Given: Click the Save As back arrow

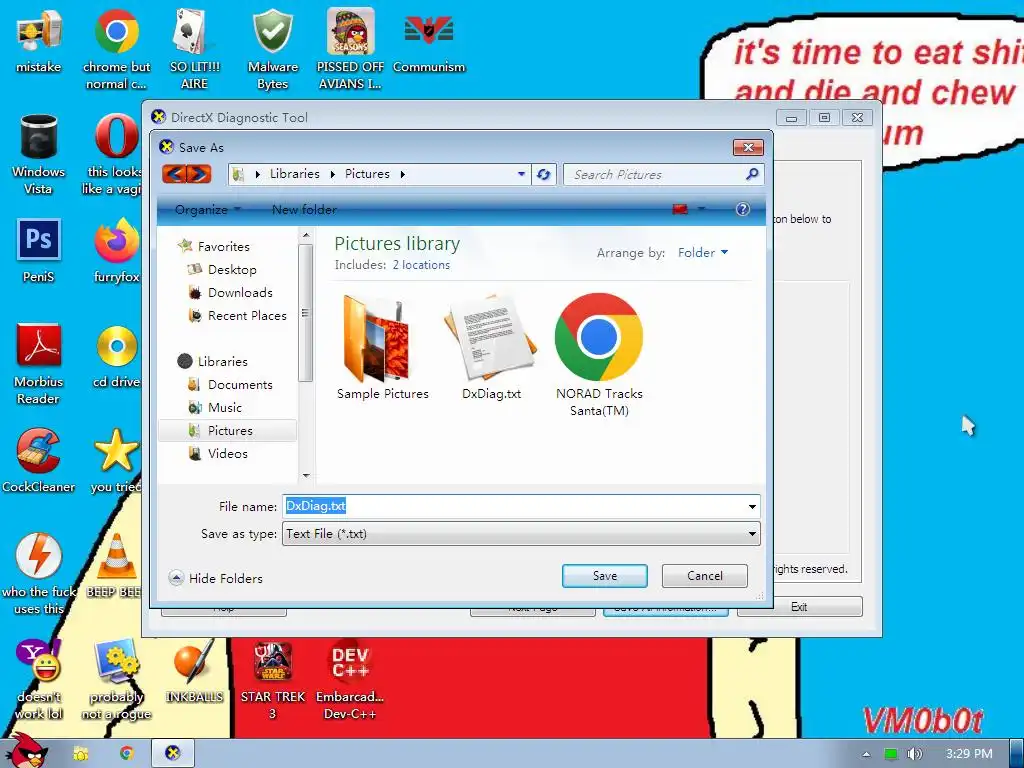Looking at the screenshot, I should tap(174, 174).
